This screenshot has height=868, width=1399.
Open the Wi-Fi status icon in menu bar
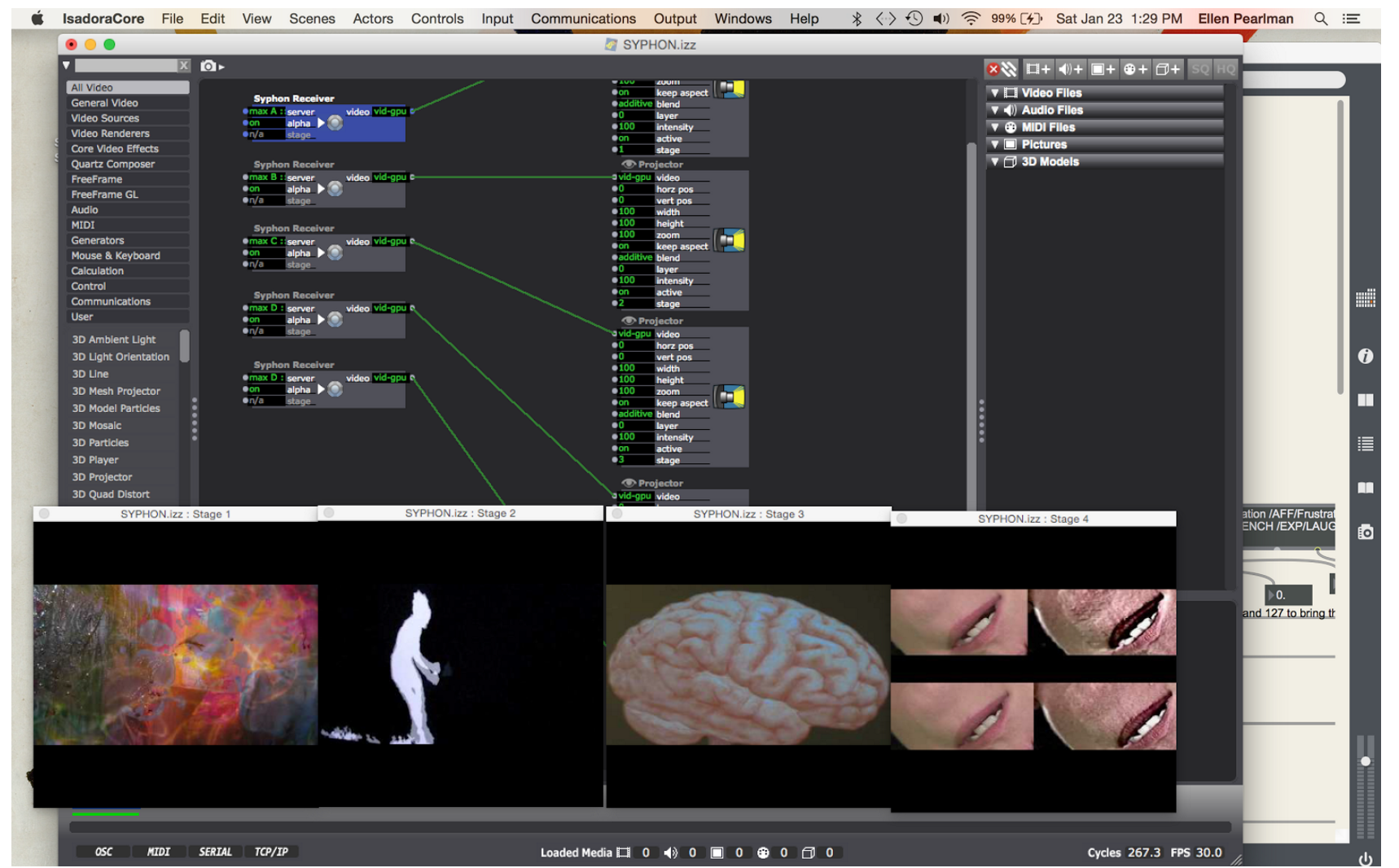[x=971, y=18]
